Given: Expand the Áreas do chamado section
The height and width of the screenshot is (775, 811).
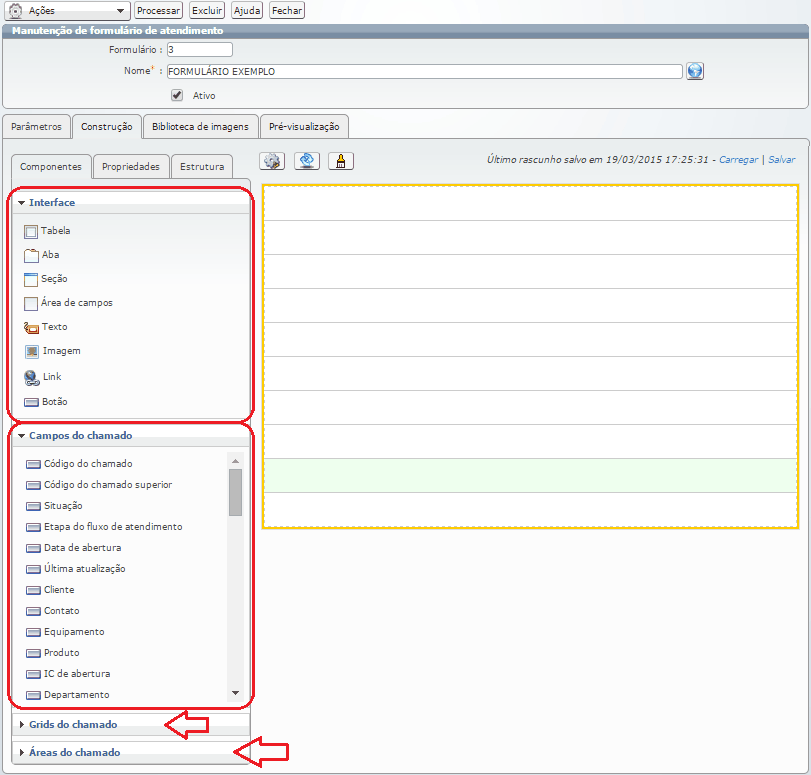Looking at the screenshot, I should pos(74,752).
